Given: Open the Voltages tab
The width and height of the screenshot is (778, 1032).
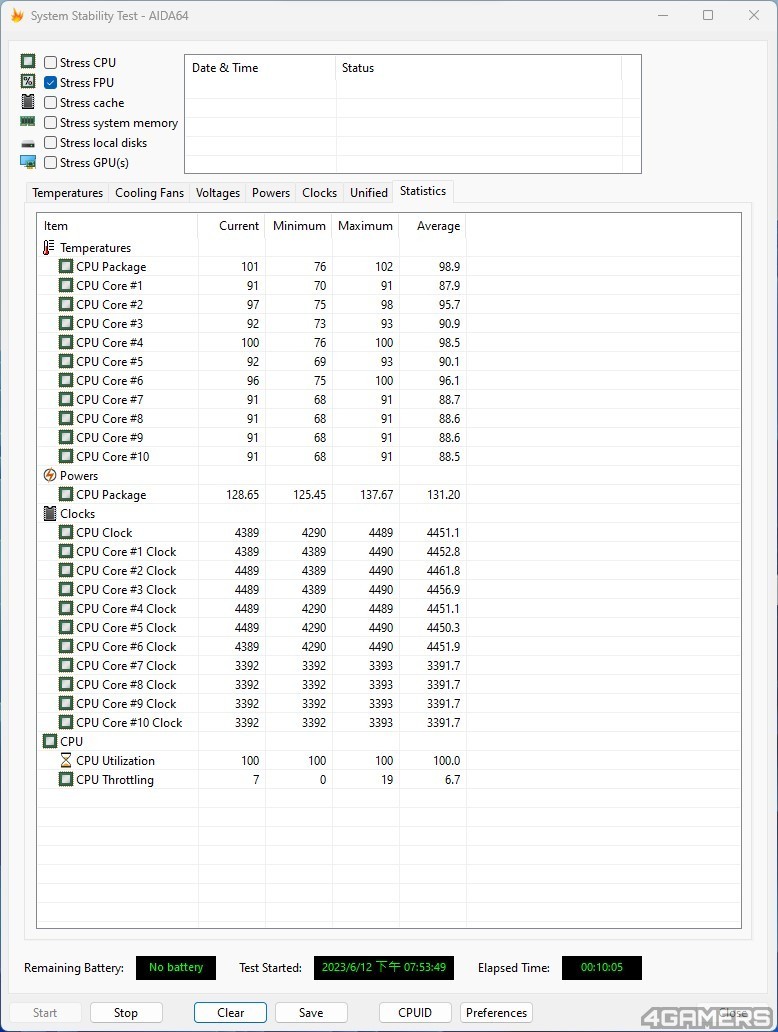Looking at the screenshot, I should (218, 192).
